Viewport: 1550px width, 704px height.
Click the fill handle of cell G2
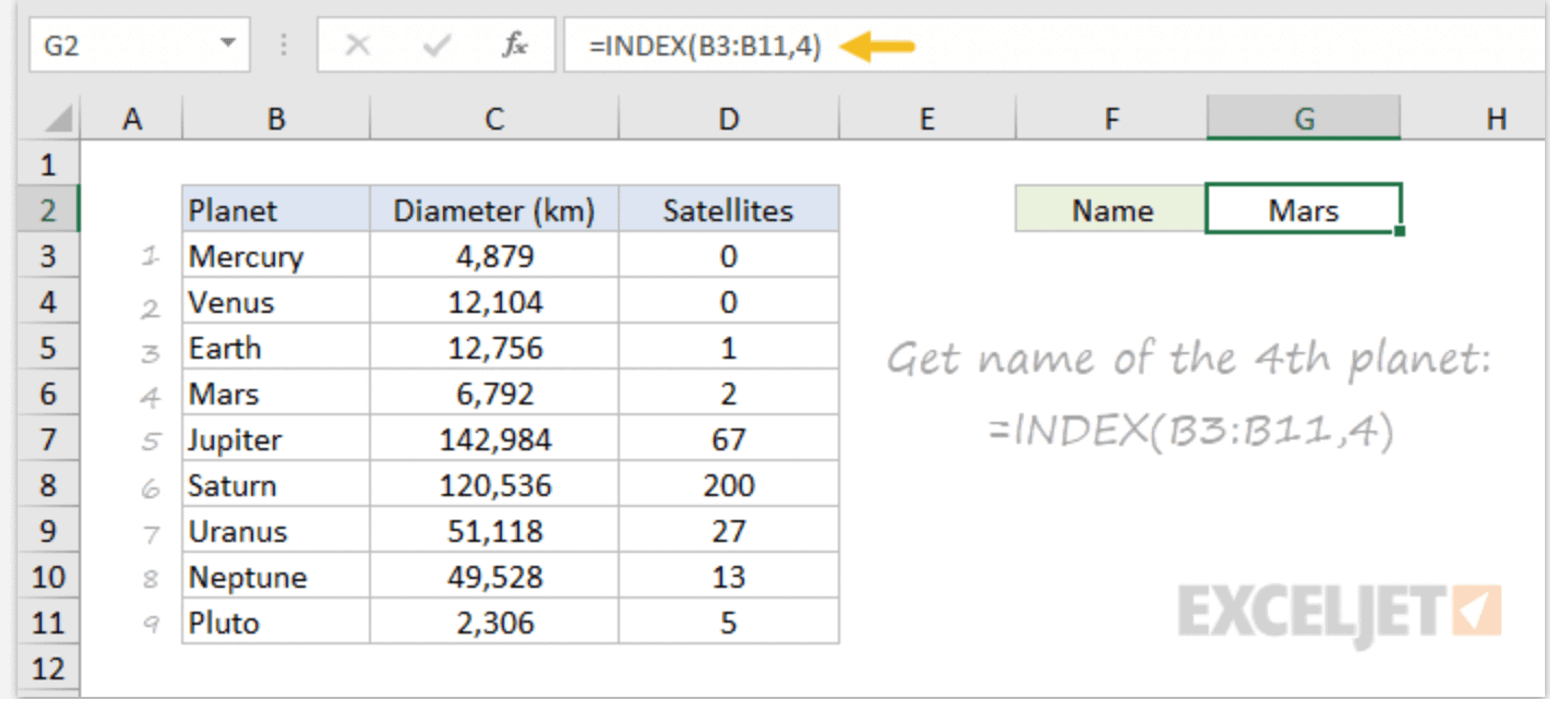coord(1400,231)
